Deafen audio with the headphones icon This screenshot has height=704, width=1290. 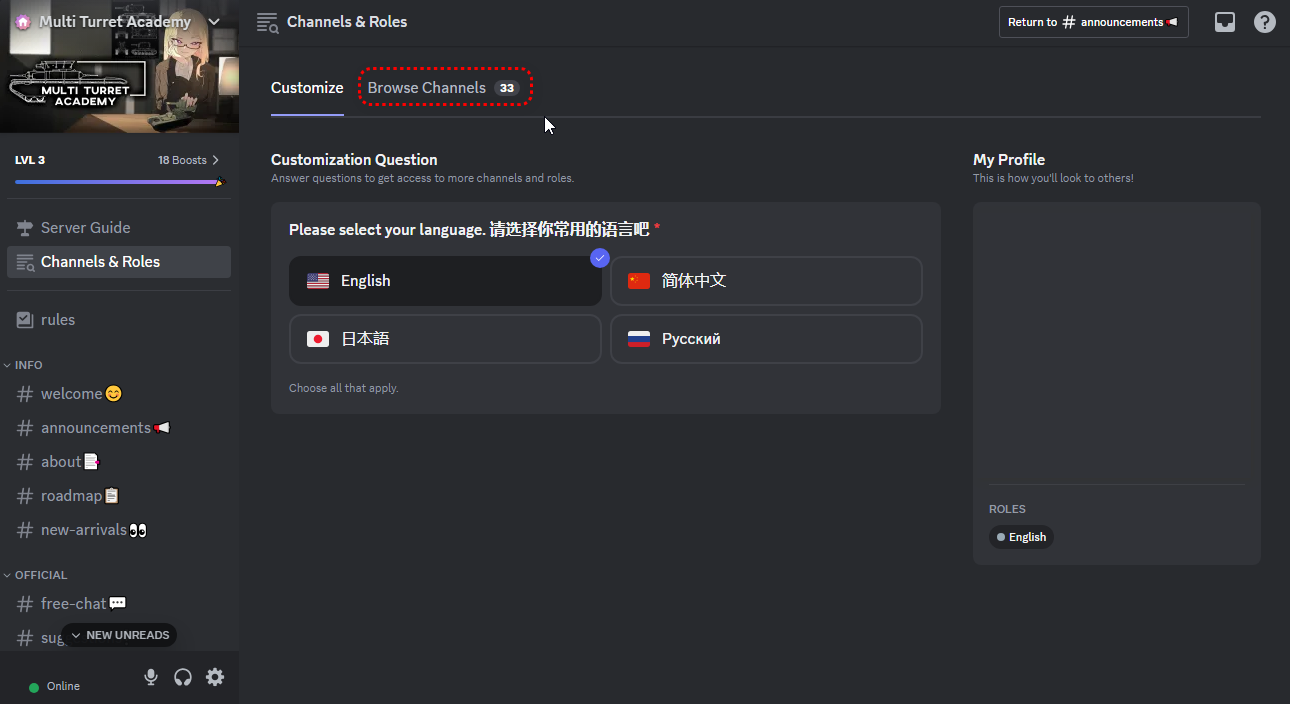tap(183, 677)
